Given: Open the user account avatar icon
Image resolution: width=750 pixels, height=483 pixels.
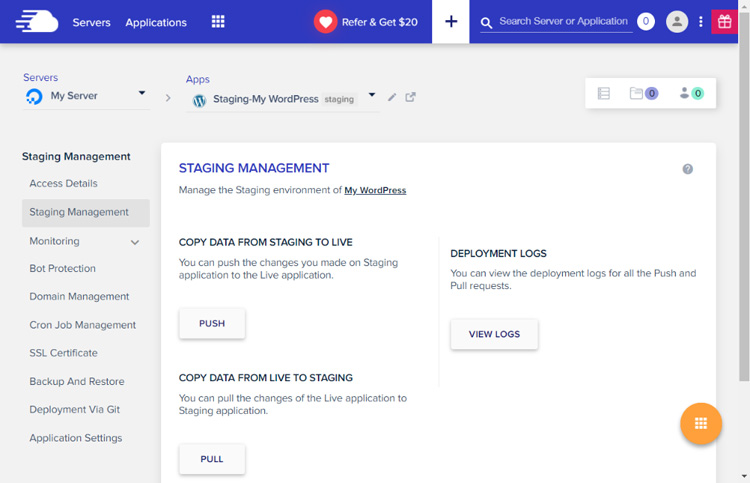Looking at the screenshot, I should point(677,22).
